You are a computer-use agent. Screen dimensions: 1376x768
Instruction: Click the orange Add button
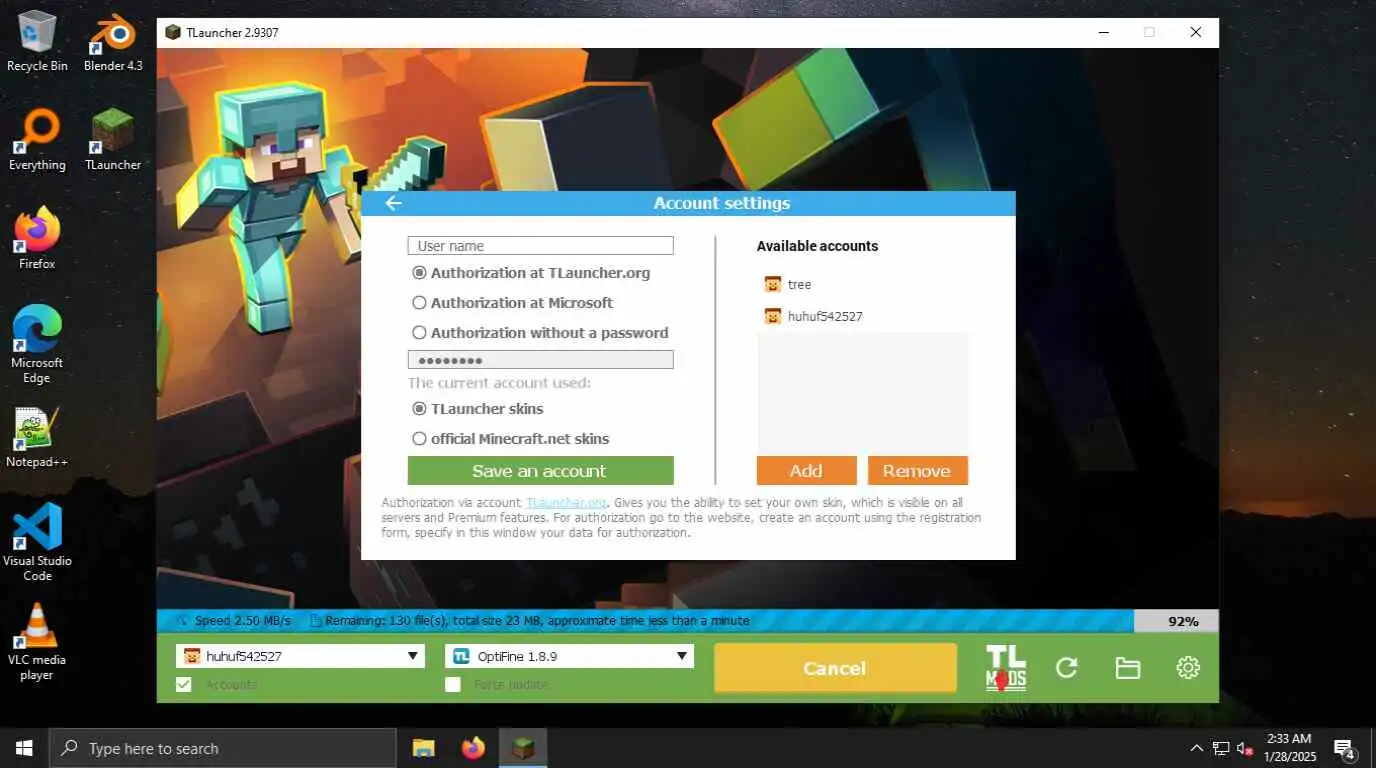pos(806,471)
